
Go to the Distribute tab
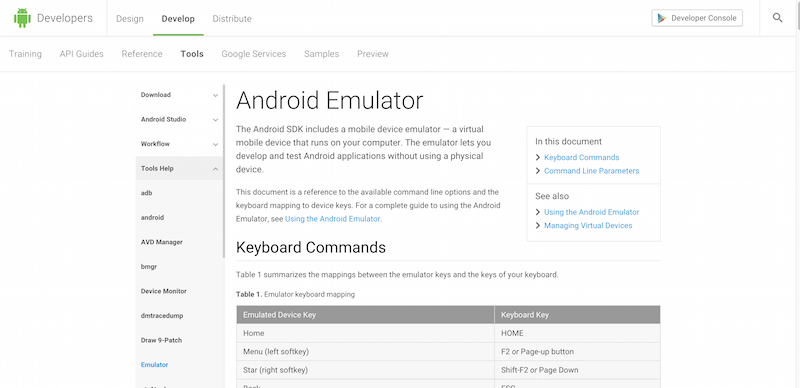(x=232, y=19)
